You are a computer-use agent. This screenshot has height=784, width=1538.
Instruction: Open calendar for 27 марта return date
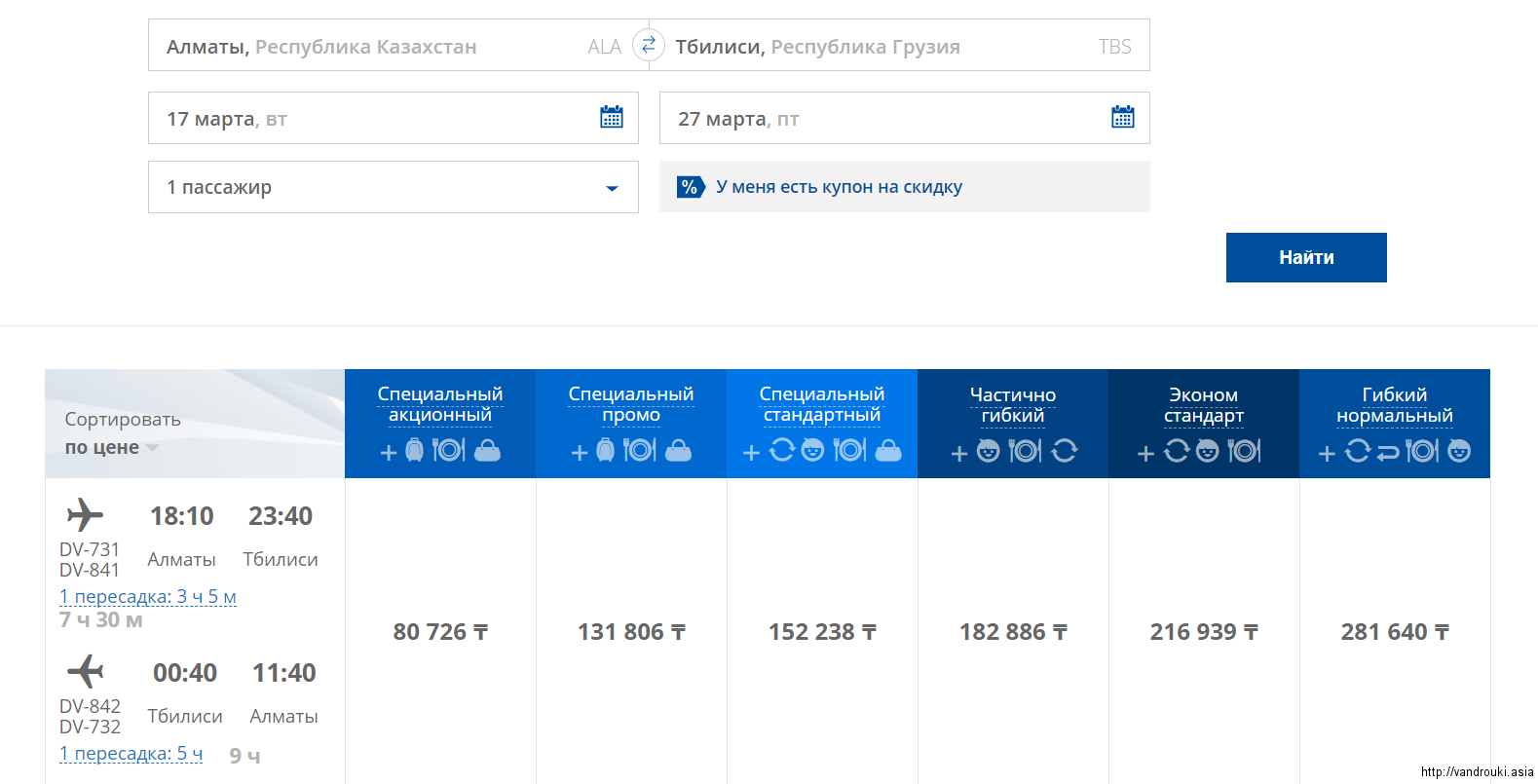point(1123,117)
